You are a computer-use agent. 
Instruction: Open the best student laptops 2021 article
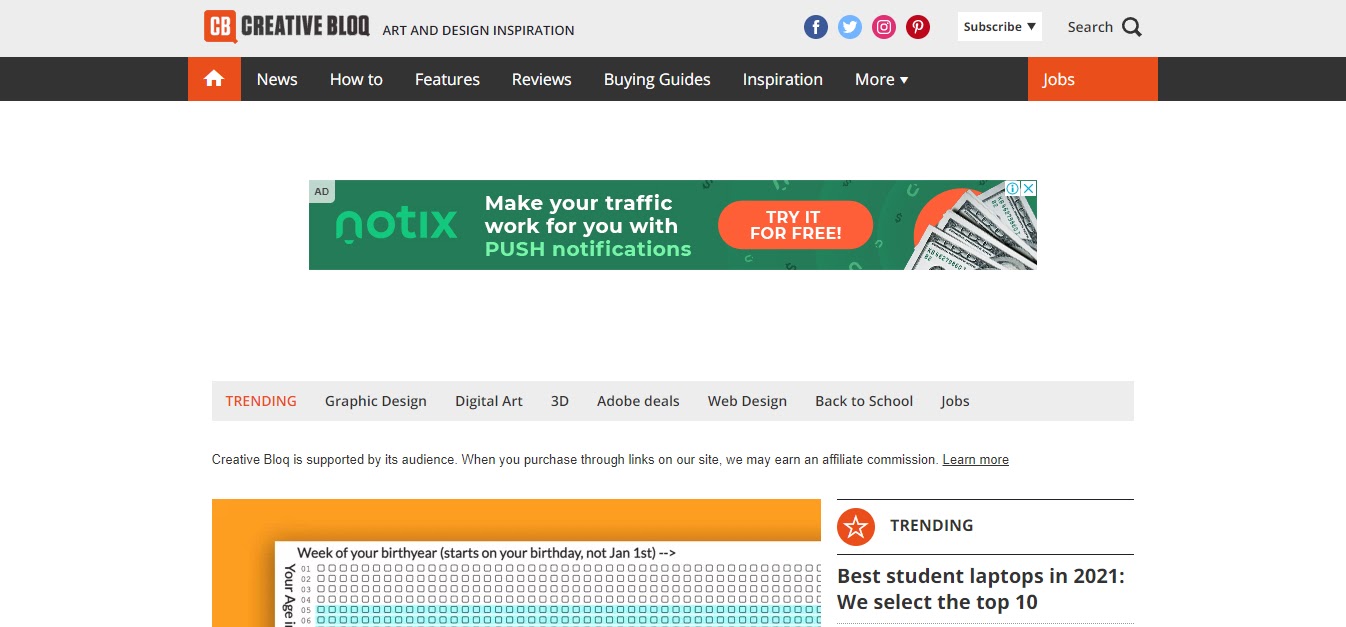tap(981, 588)
